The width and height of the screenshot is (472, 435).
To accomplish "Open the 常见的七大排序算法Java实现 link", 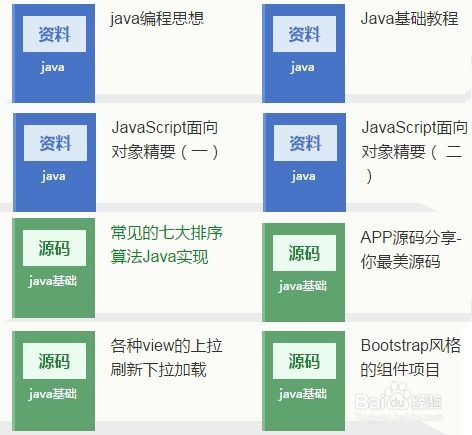I will tap(167, 245).
